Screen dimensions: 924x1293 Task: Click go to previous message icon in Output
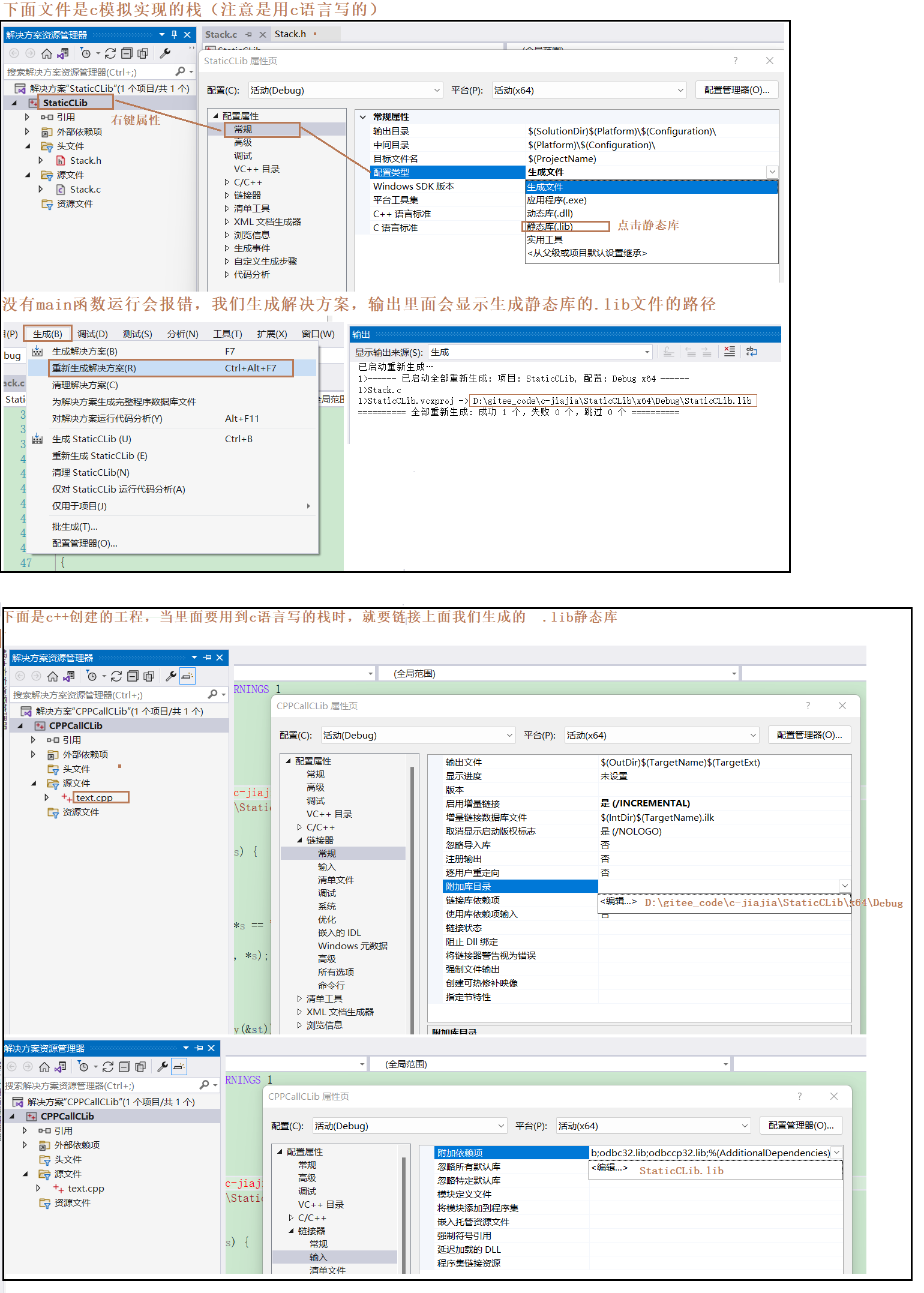point(691,352)
